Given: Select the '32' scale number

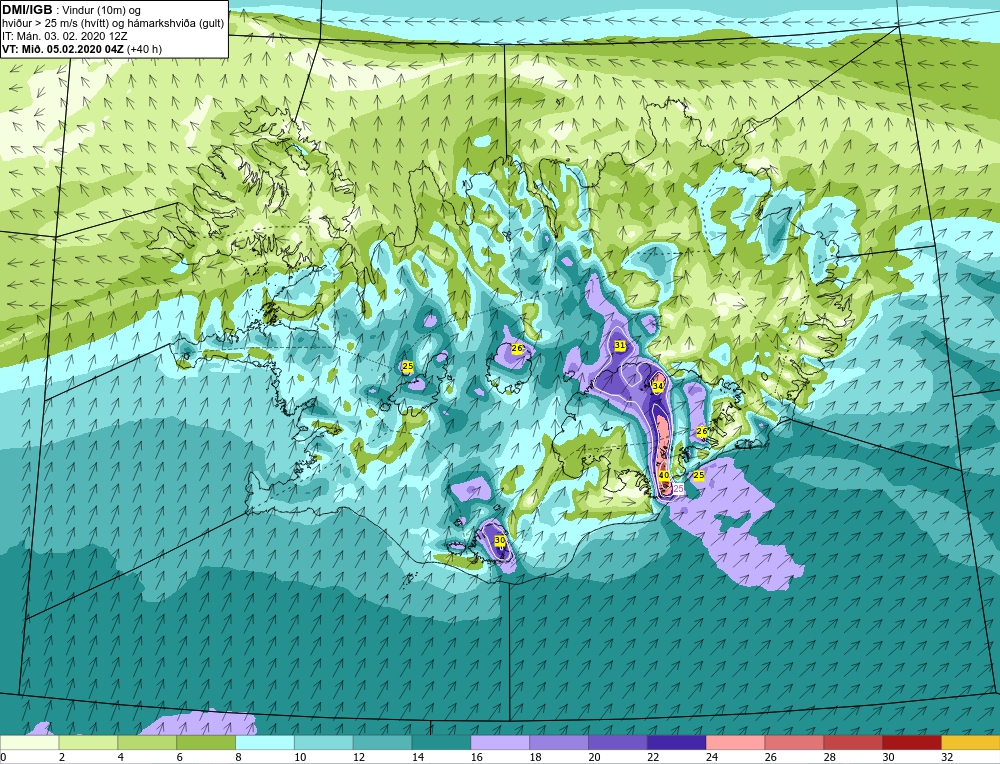Looking at the screenshot, I should pyautogui.click(x=947, y=757).
